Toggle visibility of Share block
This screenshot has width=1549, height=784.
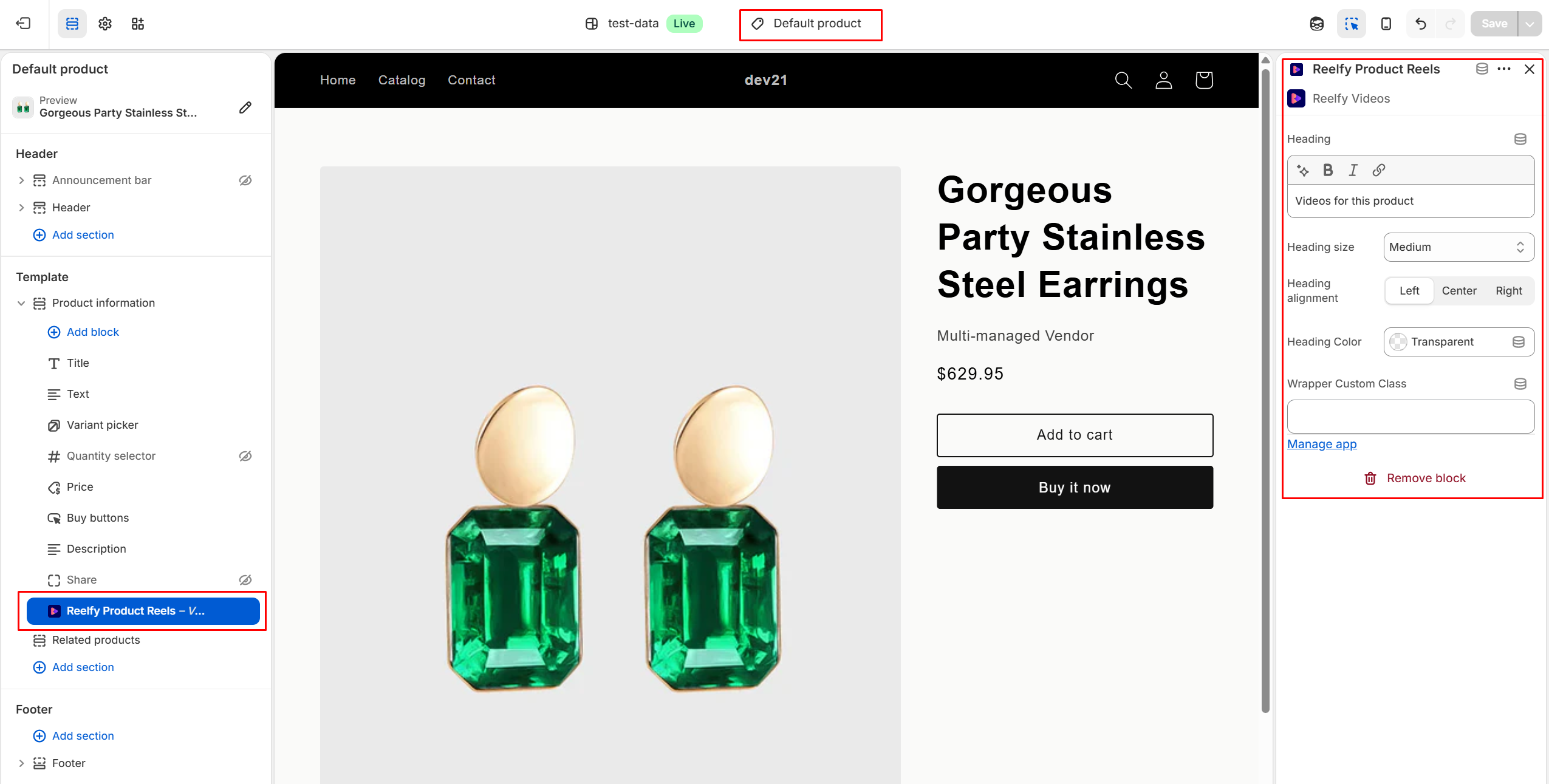245,580
